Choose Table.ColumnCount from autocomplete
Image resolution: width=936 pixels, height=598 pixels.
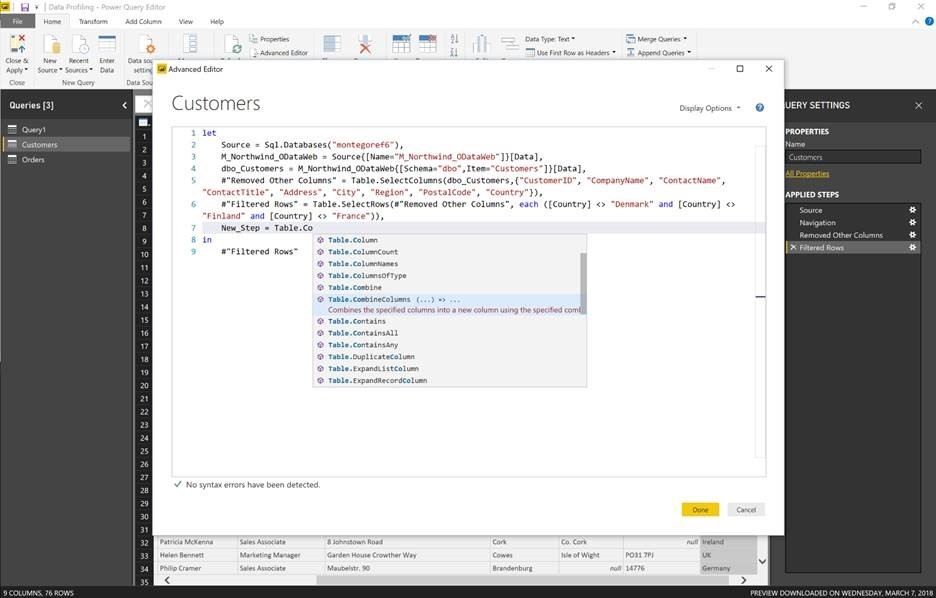[449, 252]
